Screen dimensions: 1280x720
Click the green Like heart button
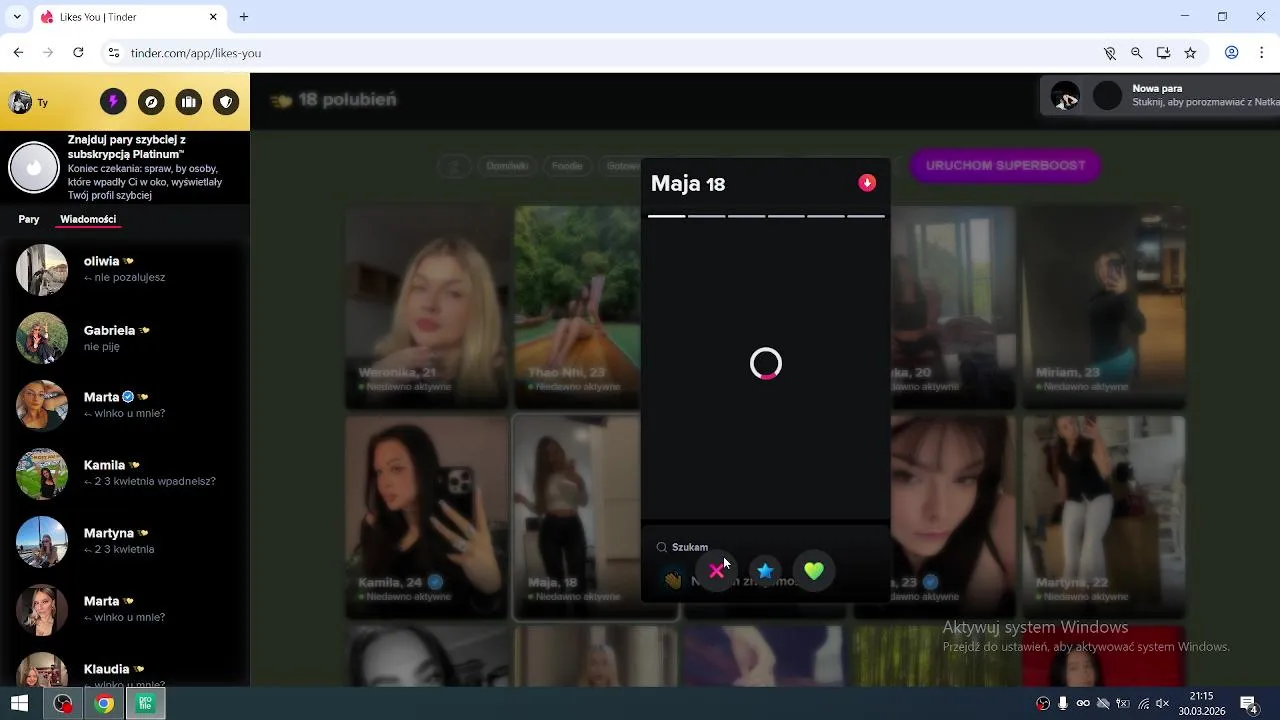(x=814, y=571)
